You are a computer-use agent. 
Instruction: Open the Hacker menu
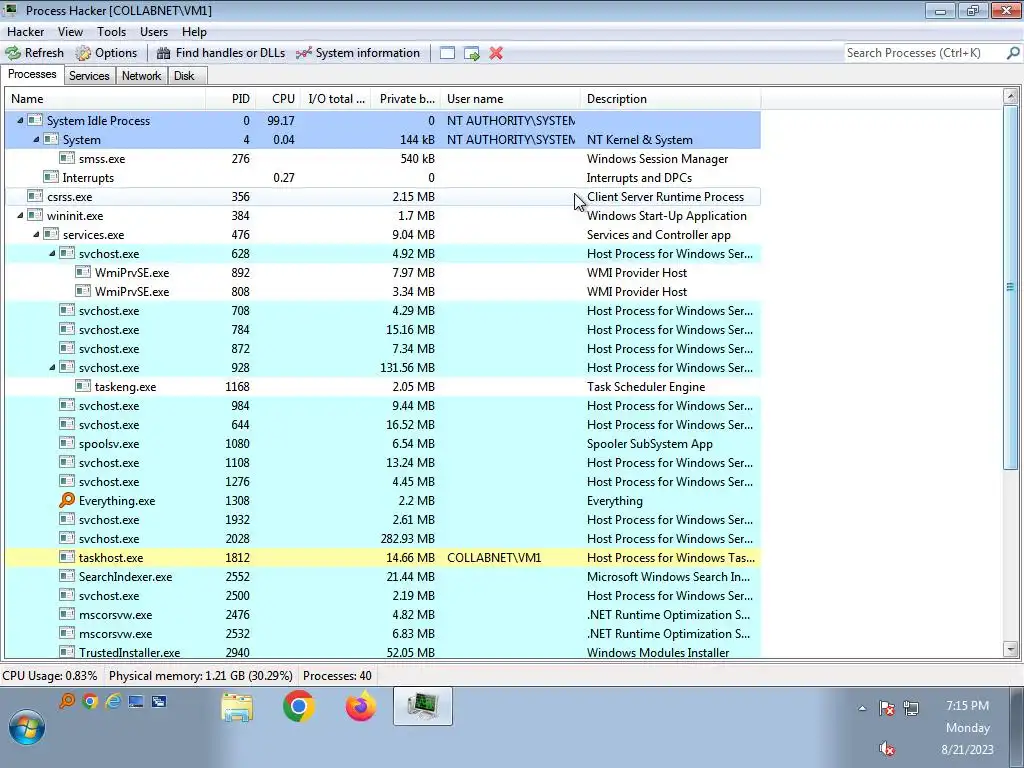[x=25, y=31]
